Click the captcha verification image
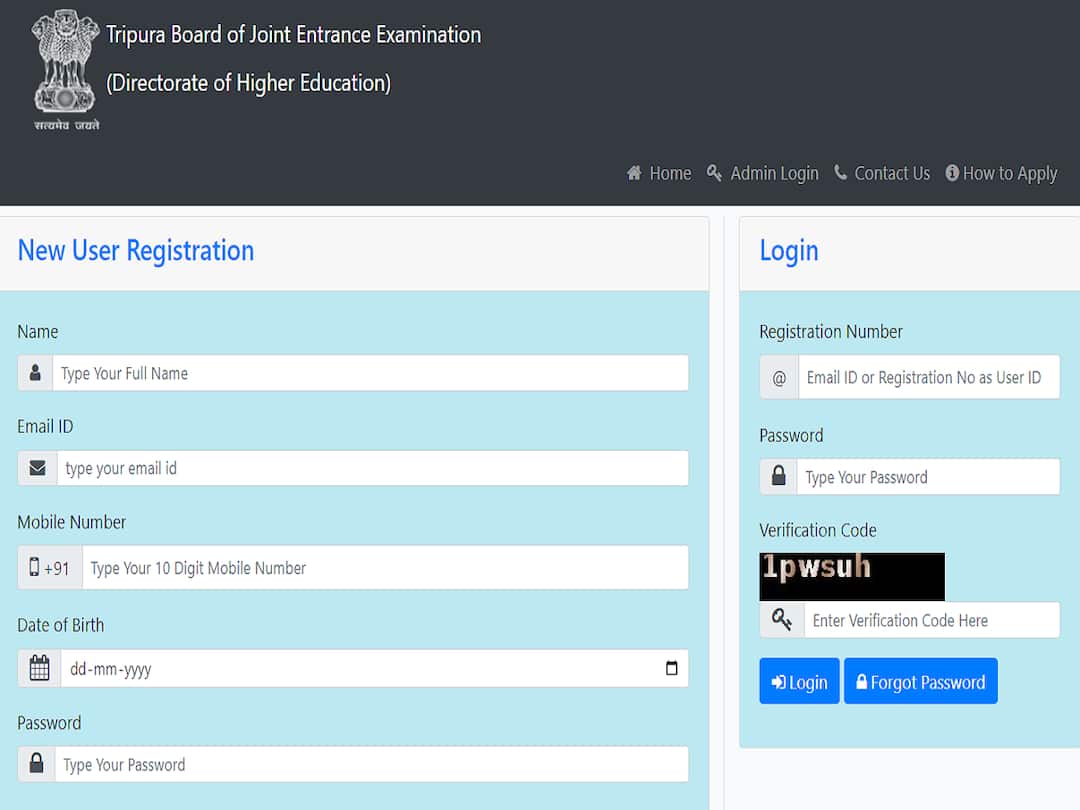 tap(852, 577)
